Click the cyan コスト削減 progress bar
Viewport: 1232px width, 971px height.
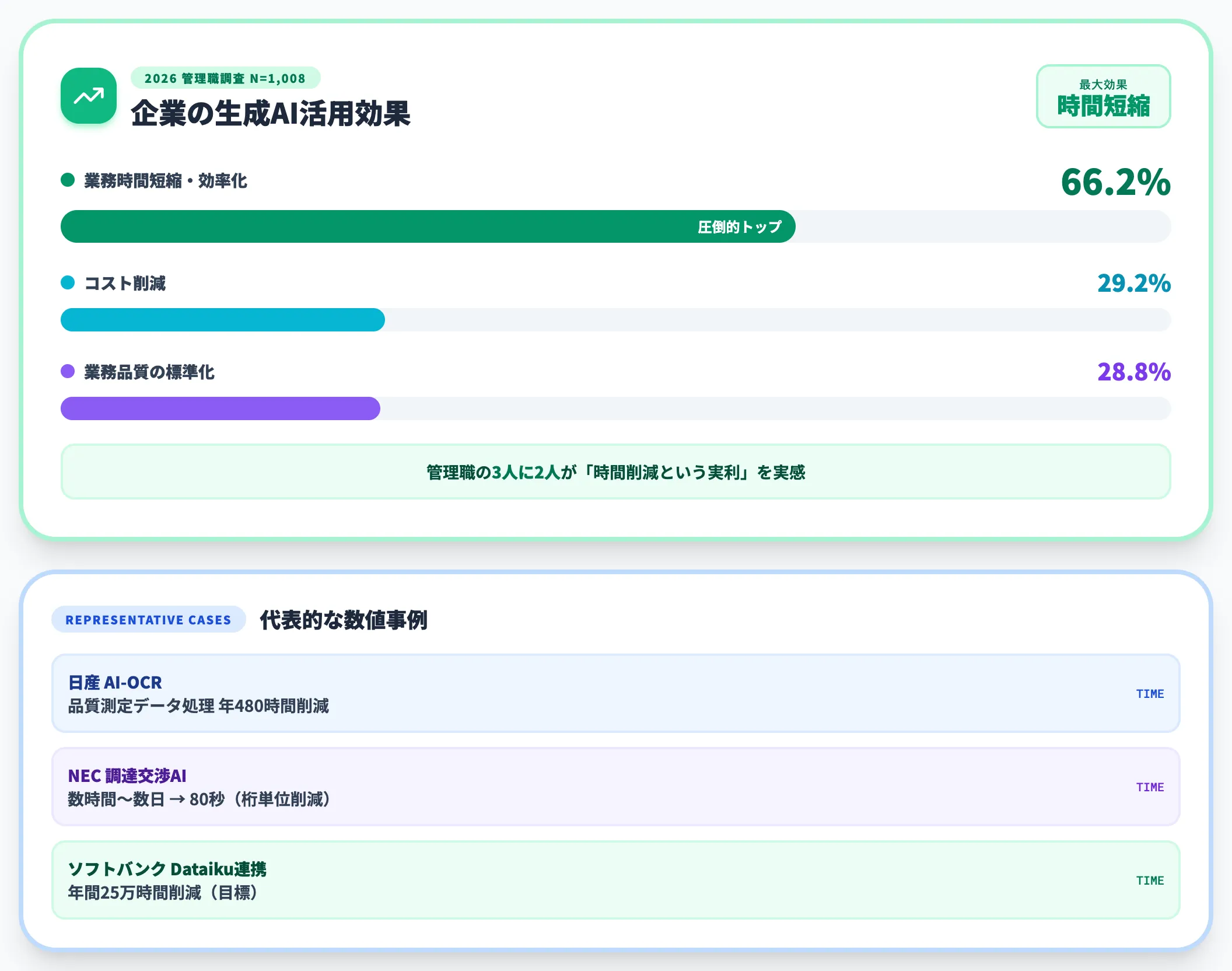(x=222, y=320)
